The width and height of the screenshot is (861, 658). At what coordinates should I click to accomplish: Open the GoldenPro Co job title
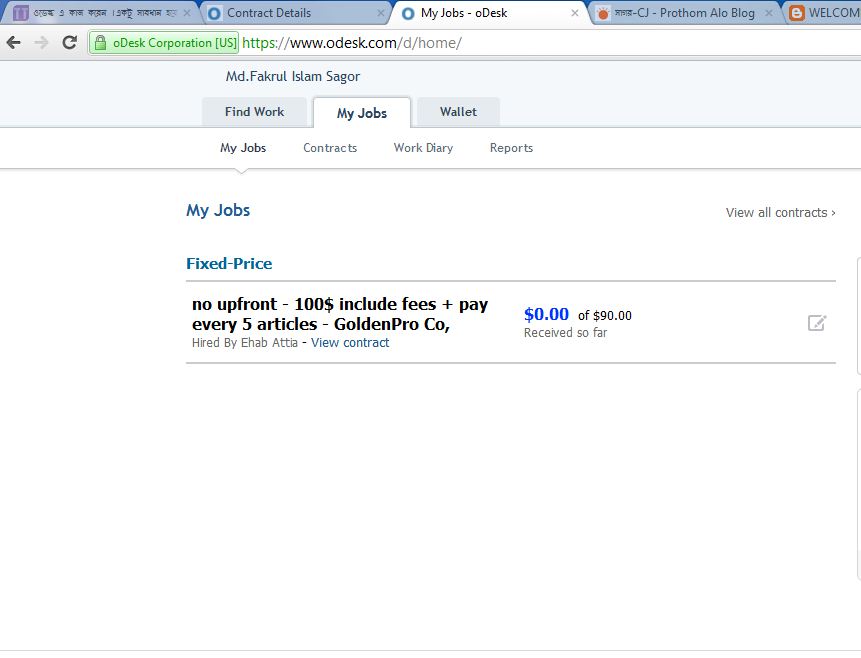pyautogui.click(x=340, y=314)
